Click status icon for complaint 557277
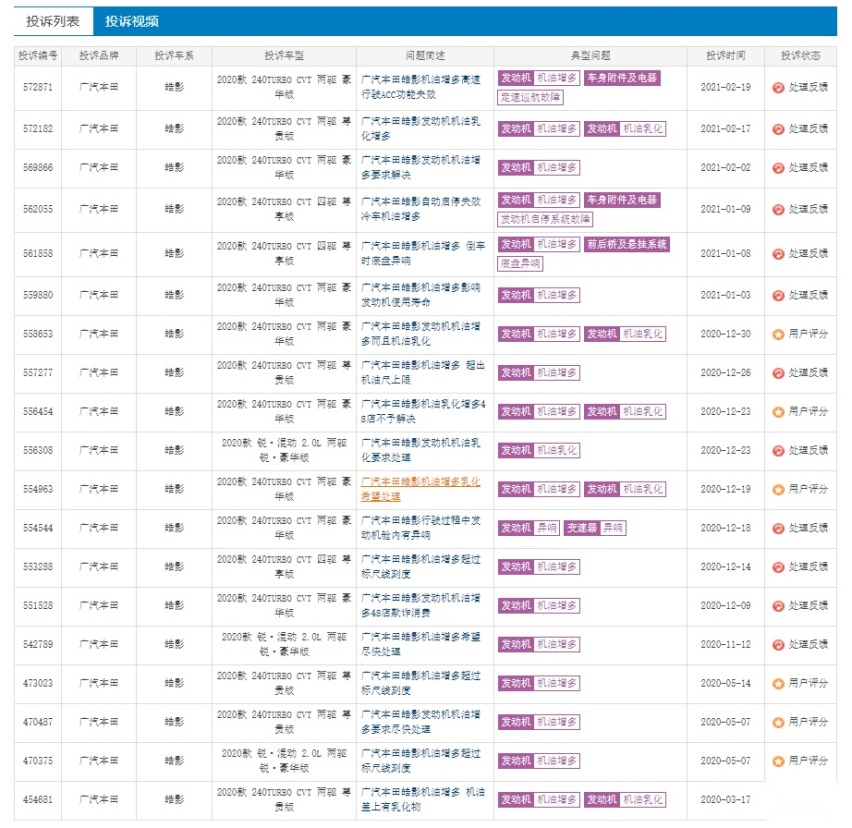 [778, 373]
